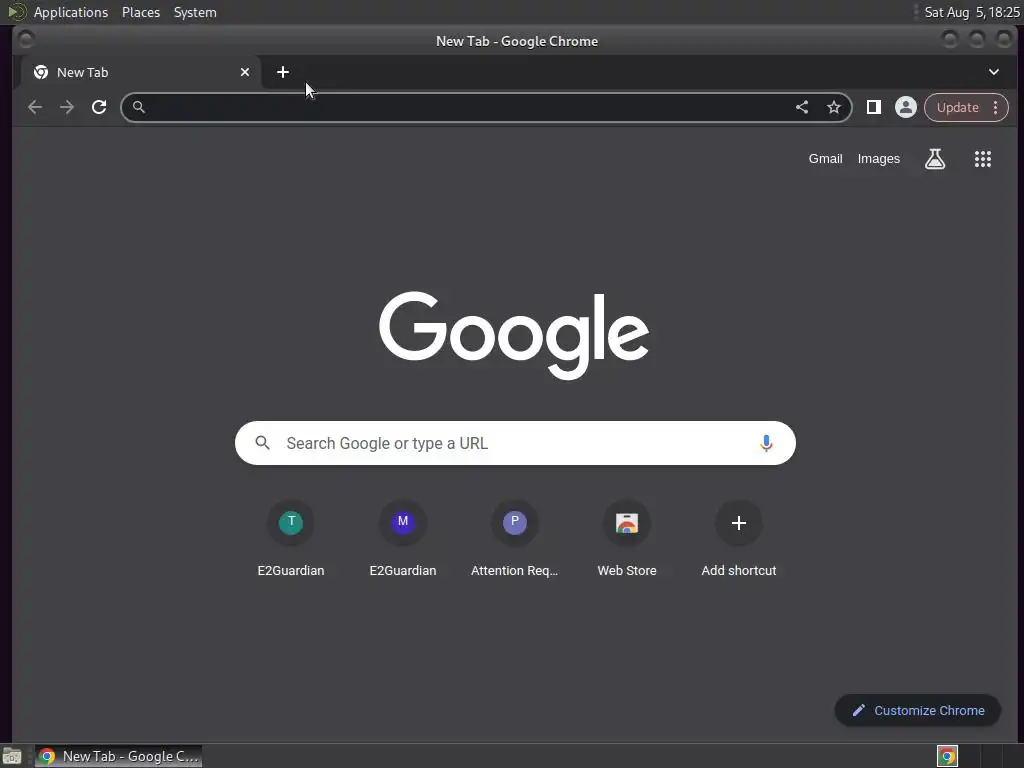Open the profile avatar menu
Screen dimensions: 1024x768
coord(905,107)
